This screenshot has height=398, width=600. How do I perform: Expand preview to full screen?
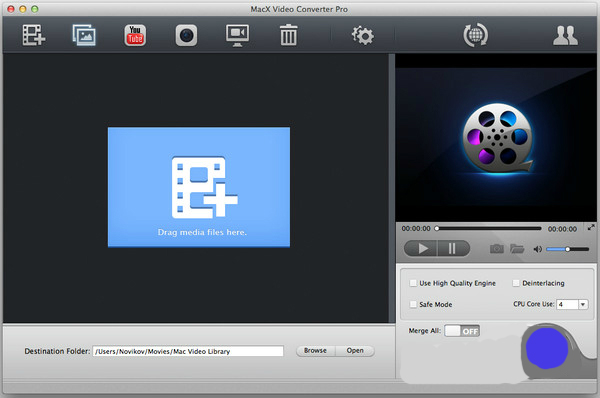point(591,227)
